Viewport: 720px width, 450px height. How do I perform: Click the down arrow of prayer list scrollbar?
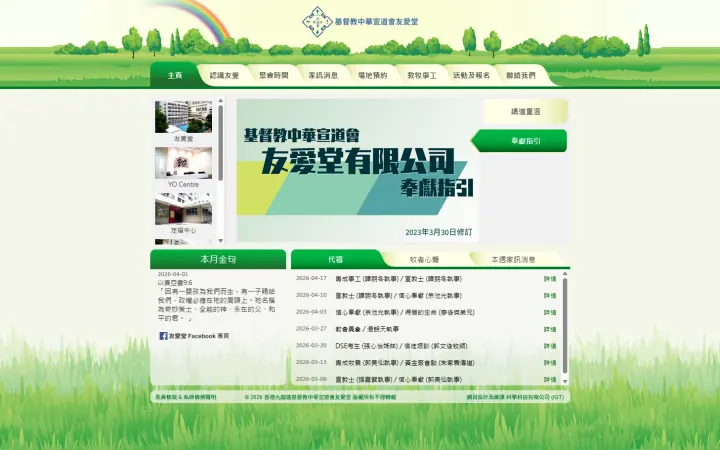coord(565,381)
